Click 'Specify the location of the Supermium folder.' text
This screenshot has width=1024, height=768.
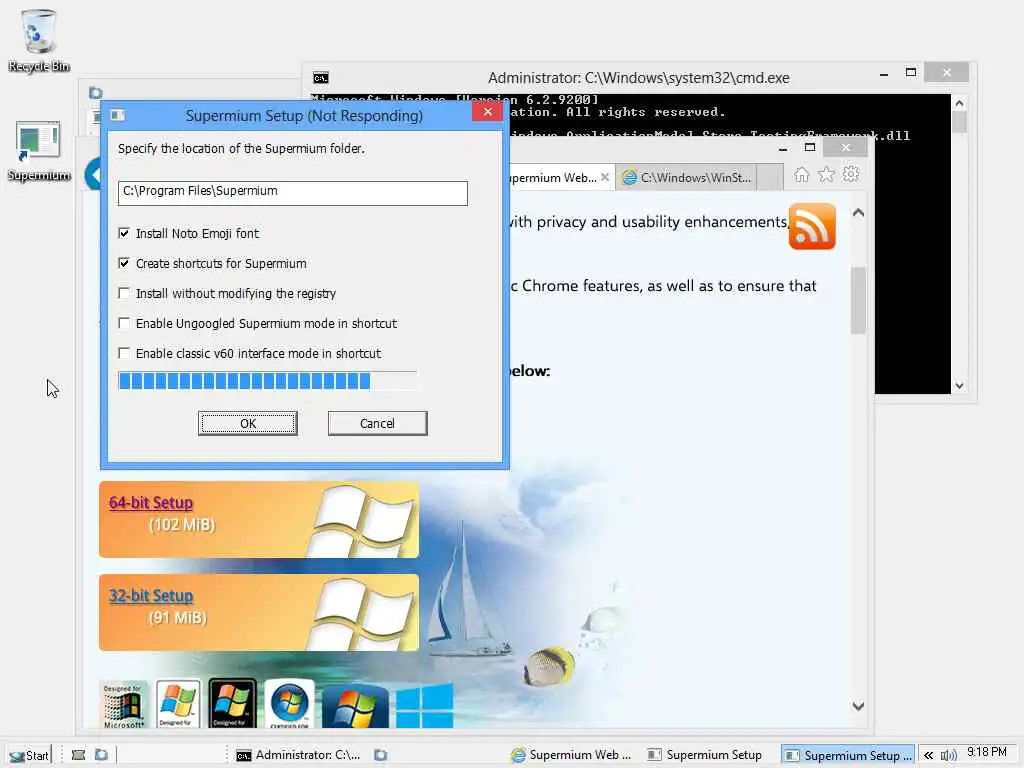pos(241,149)
